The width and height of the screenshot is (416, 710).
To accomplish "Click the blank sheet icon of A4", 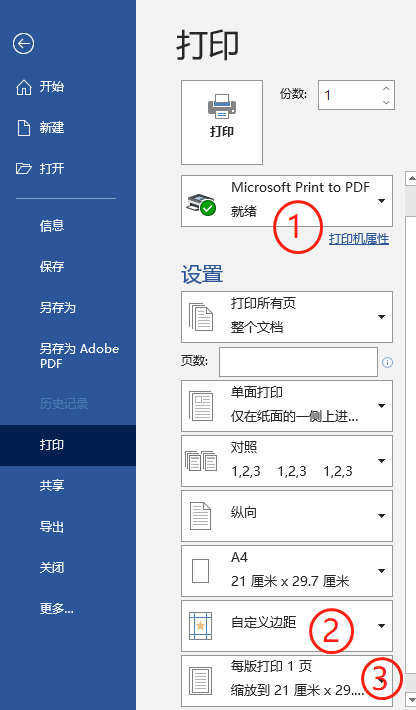I will point(201,571).
